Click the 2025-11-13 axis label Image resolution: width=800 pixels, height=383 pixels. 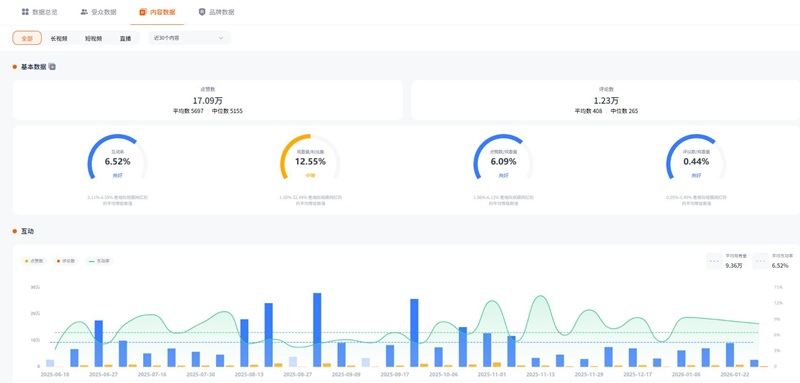pos(540,374)
